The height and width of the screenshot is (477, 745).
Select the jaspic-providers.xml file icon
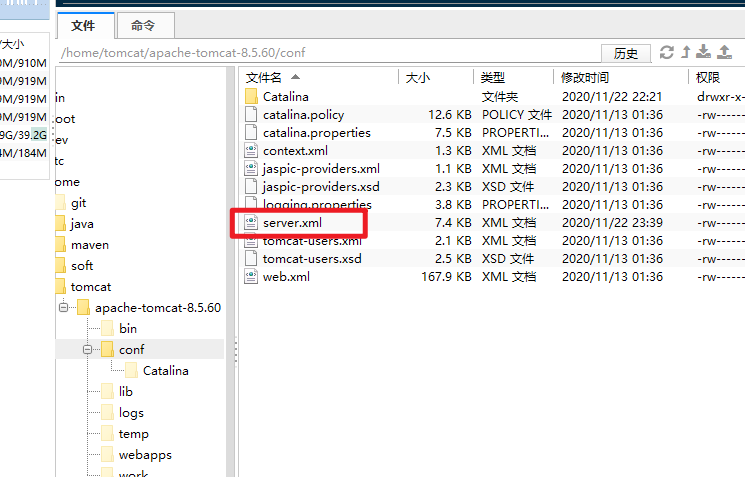point(251,169)
